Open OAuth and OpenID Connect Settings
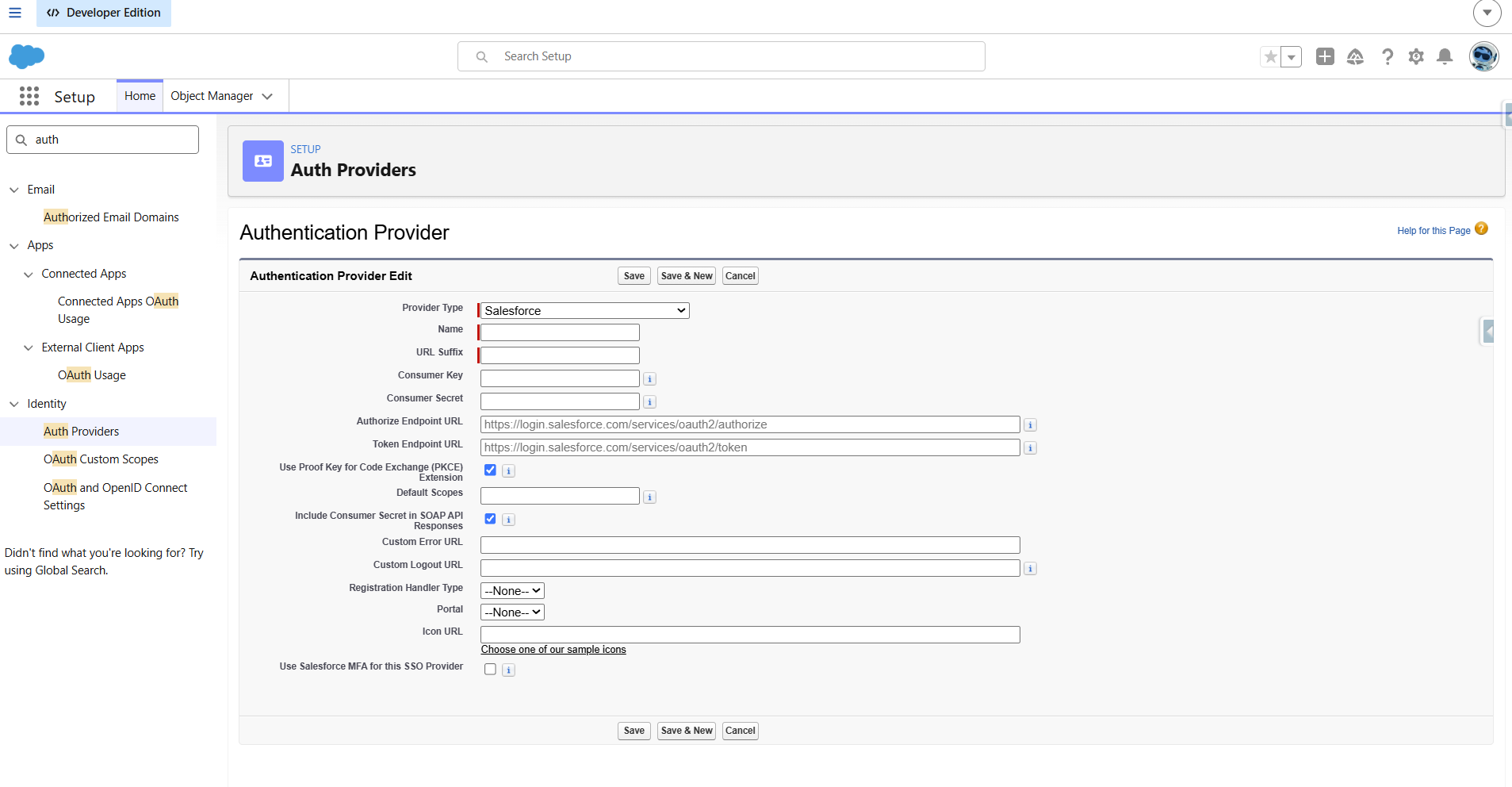 pos(115,497)
